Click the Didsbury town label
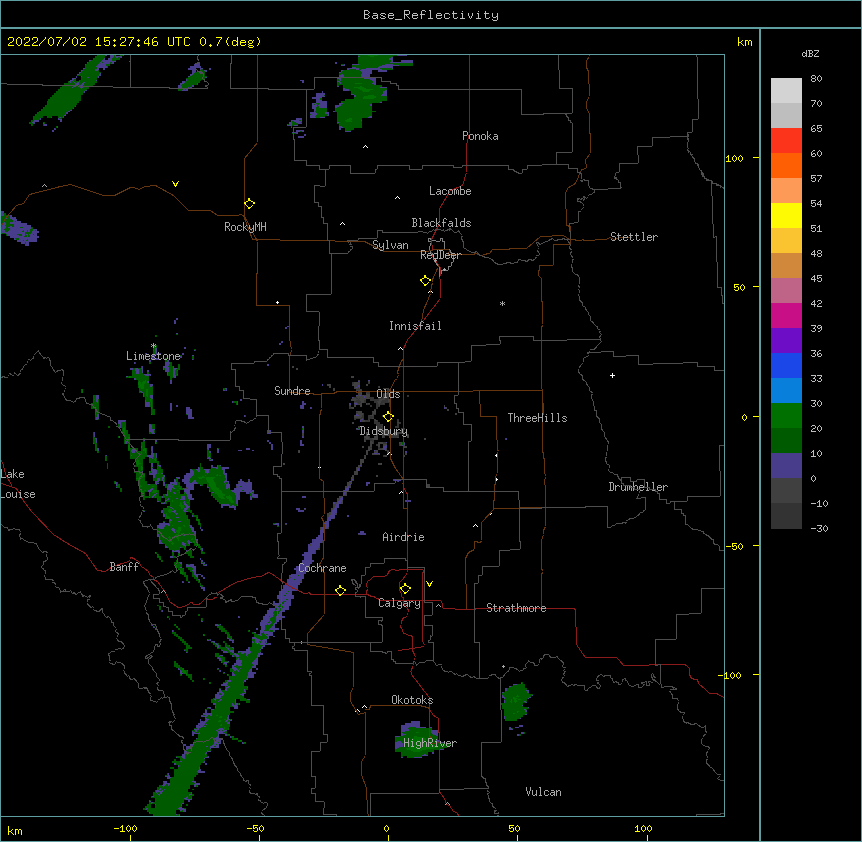Screen dimensions: 862x842 (384, 431)
